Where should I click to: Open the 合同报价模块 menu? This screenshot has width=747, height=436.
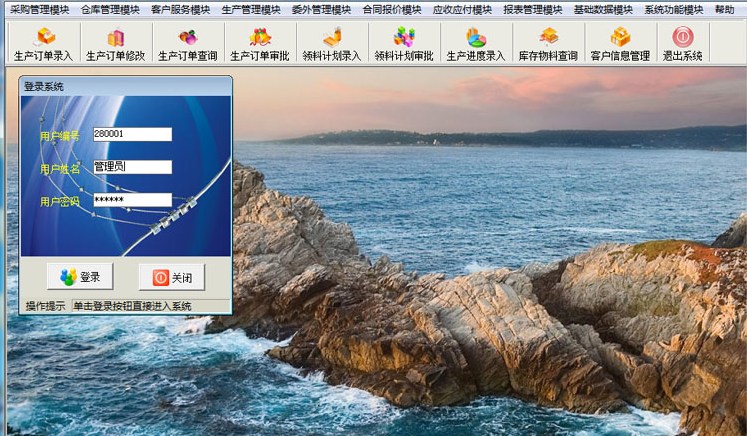(x=392, y=10)
